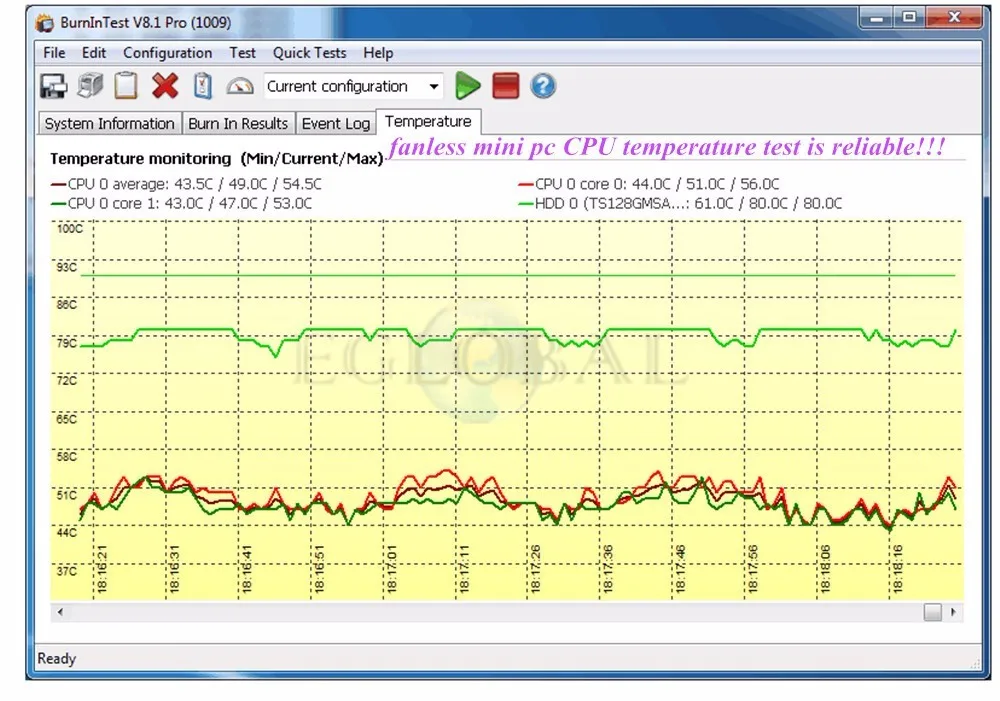
Task: Switch to Event Log tab
Action: (335, 123)
